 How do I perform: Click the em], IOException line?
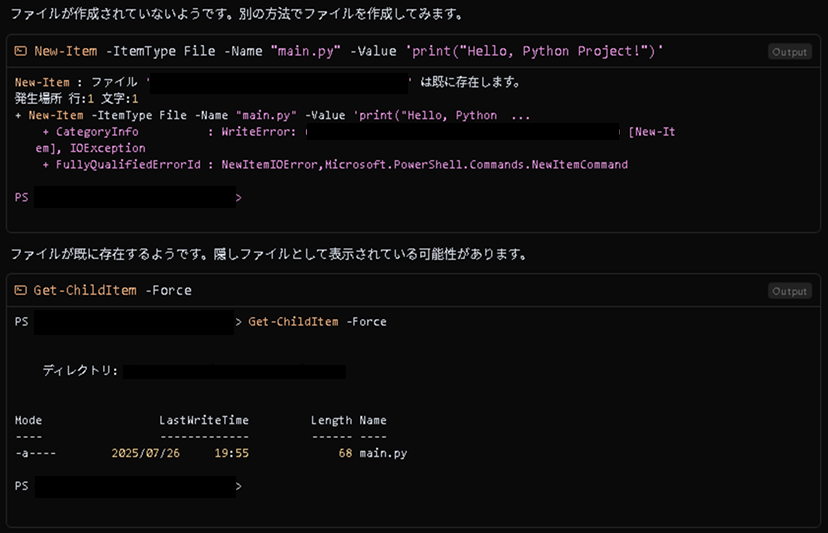click(90, 148)
